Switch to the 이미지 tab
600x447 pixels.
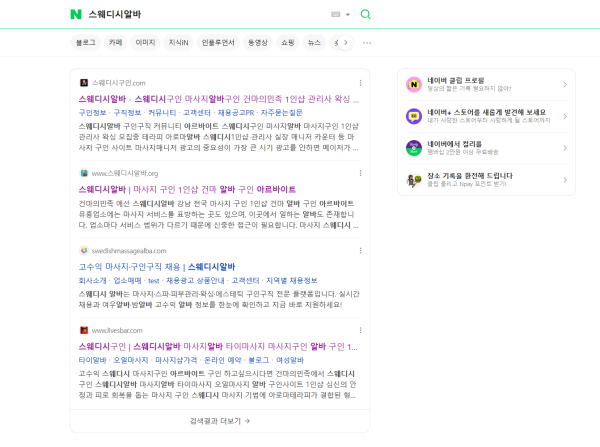point(145,43)
